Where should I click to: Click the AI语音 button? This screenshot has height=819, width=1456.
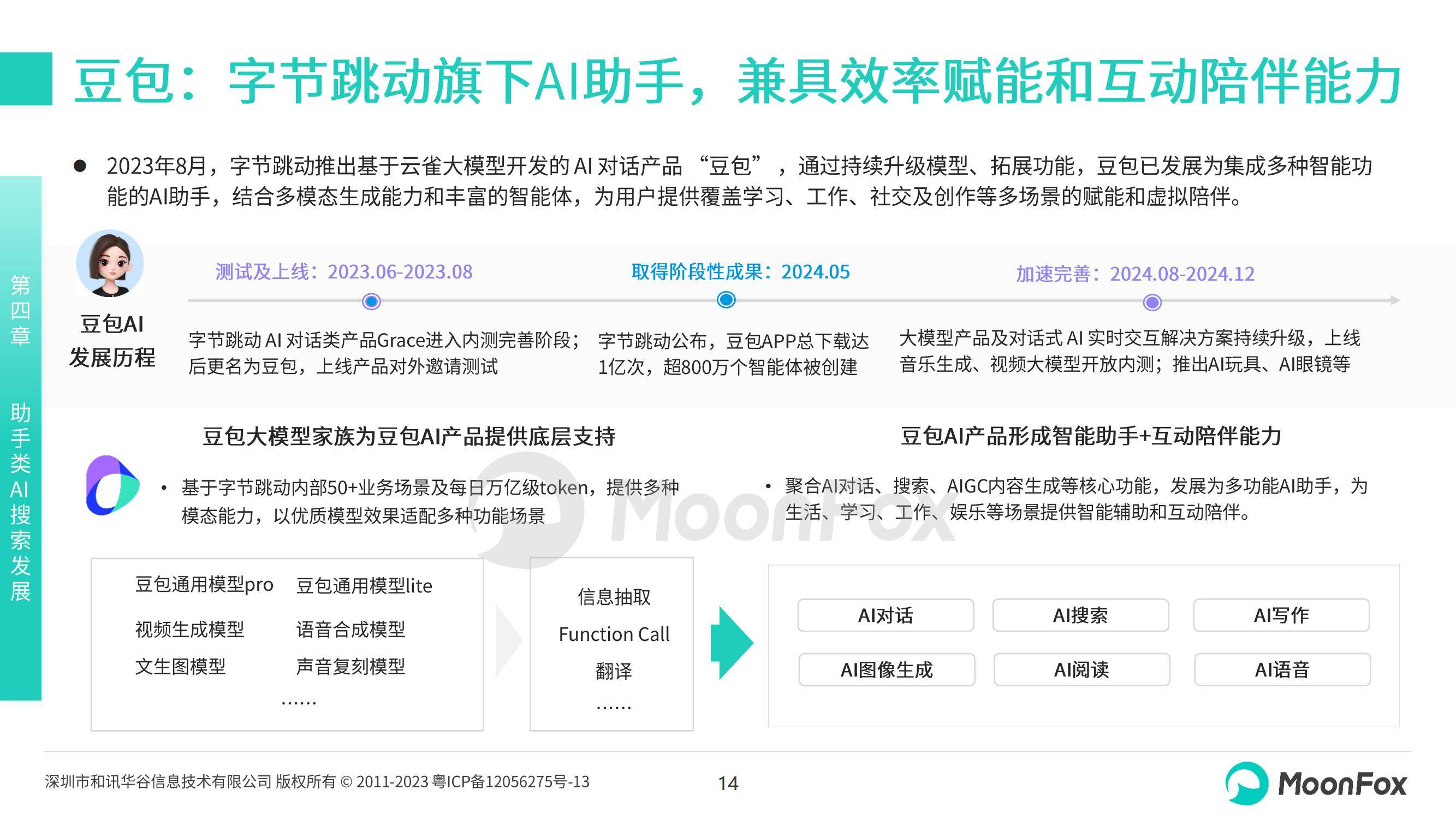coord(1282,670)
